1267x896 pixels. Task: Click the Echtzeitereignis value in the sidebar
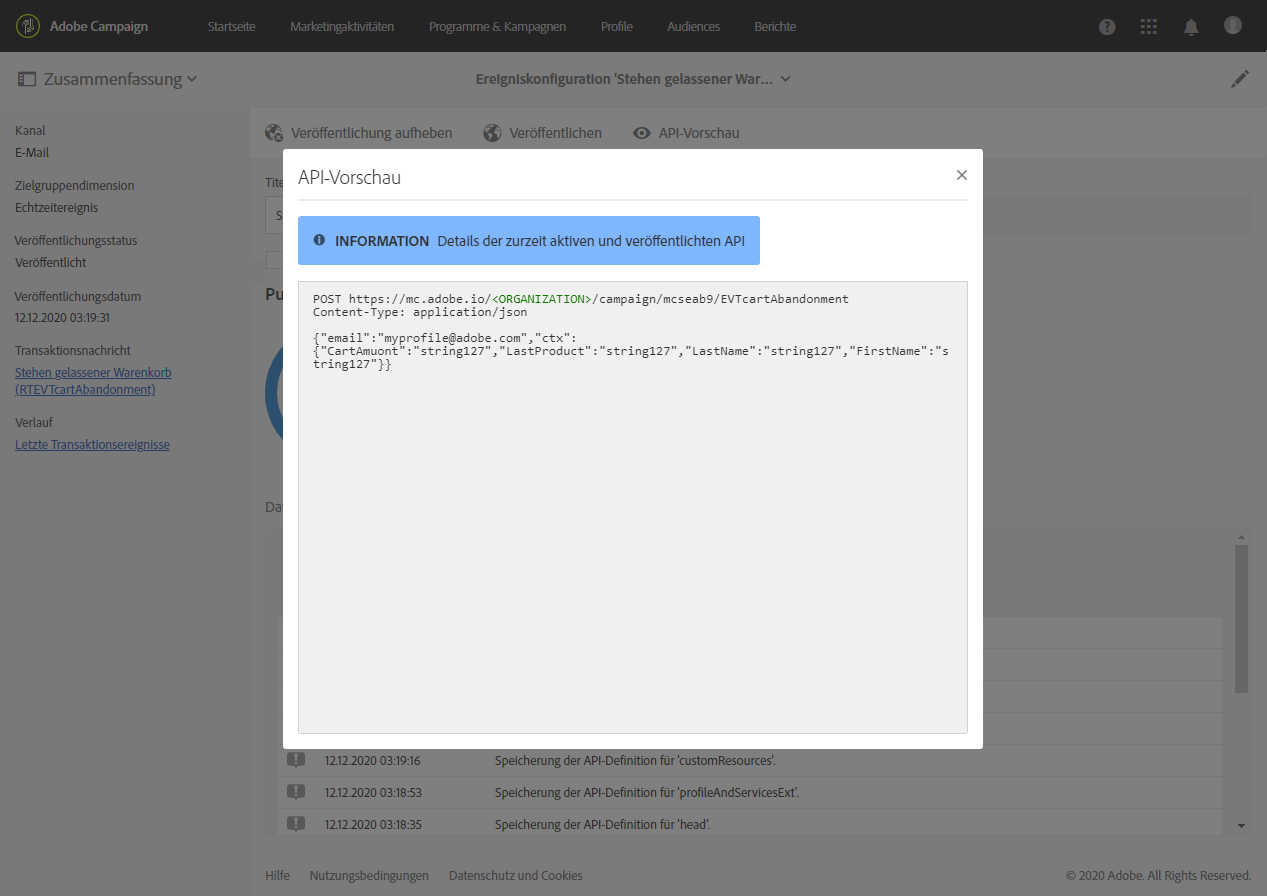[x=56, y=208]
